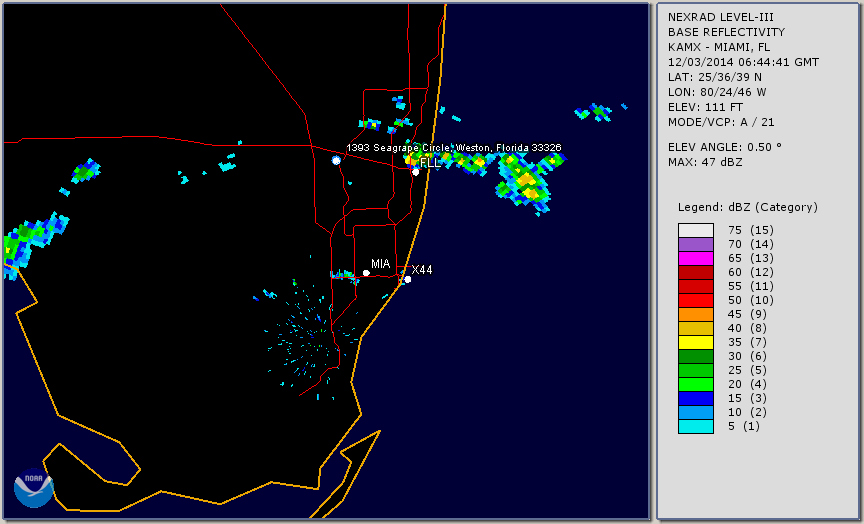864x524 pixels.
Task: Click the ELEV ANGLE: 0.50 text
Action: click(x=725, y=147)
